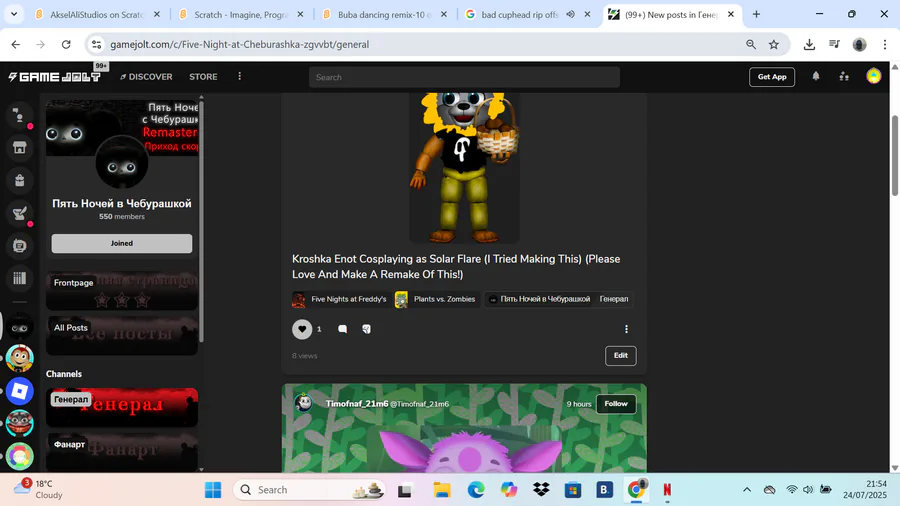
Task: Open the tab search dropdown arrow
Action: pos(14,14)
